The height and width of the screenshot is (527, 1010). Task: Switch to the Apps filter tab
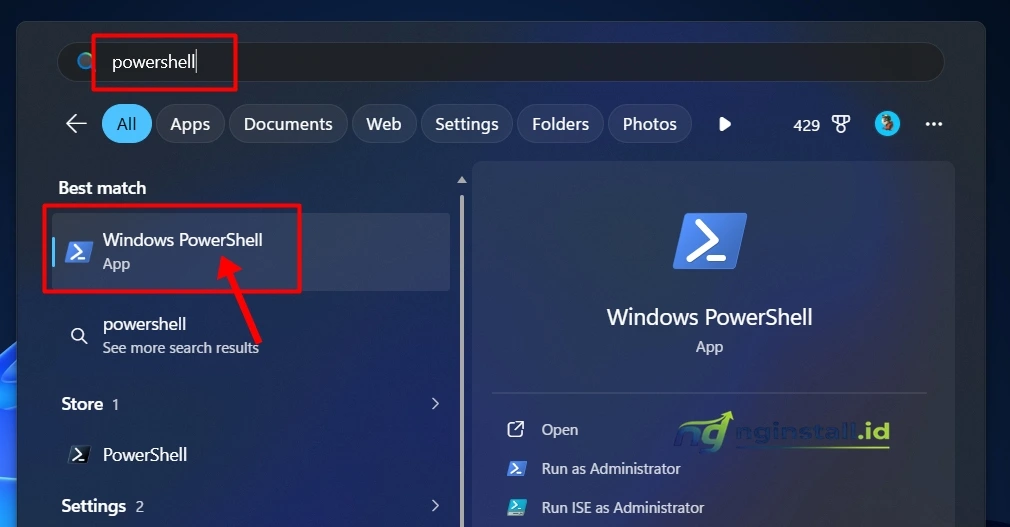point(190,124)
